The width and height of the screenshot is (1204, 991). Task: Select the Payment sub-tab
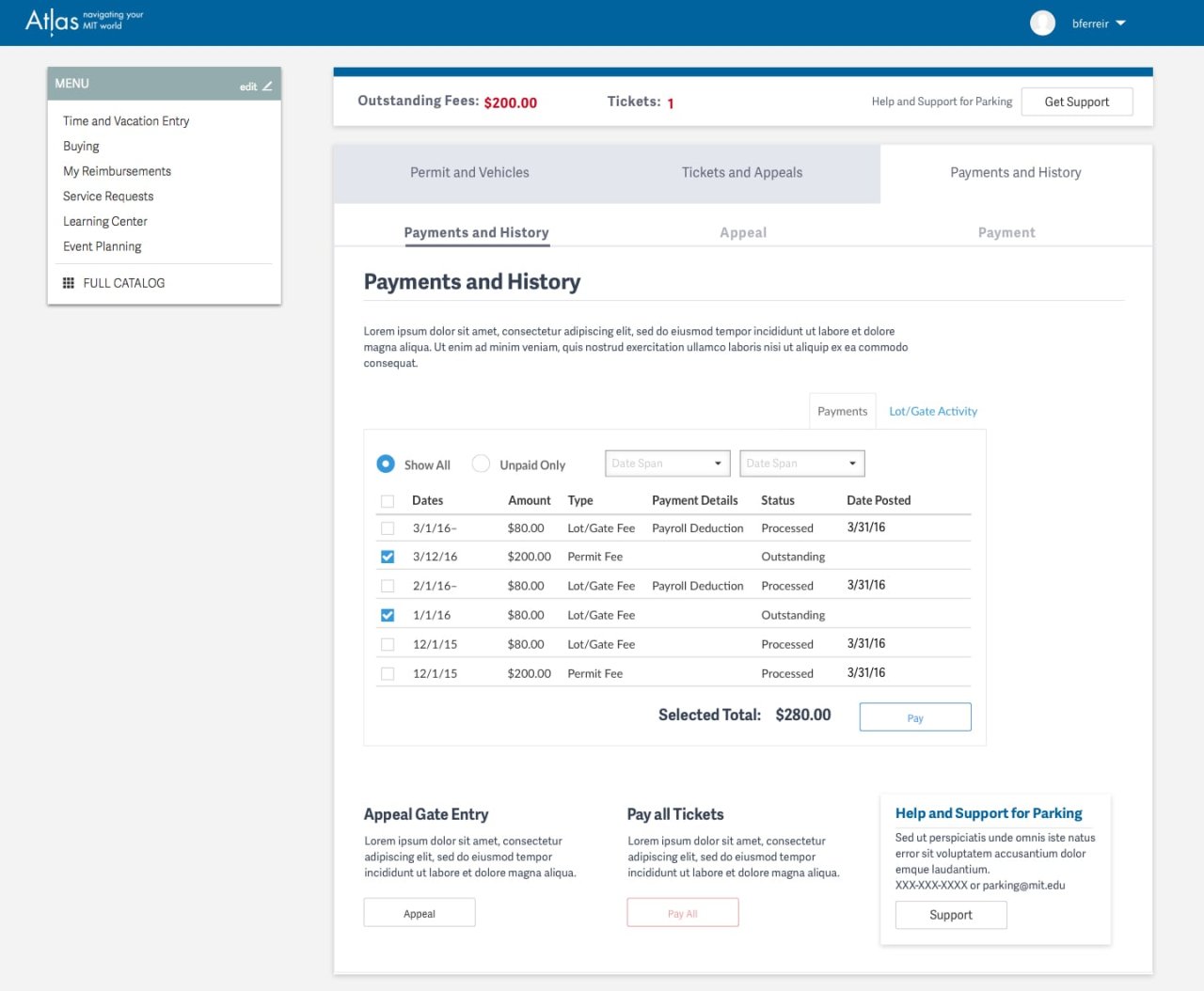tap(1006, 232)
